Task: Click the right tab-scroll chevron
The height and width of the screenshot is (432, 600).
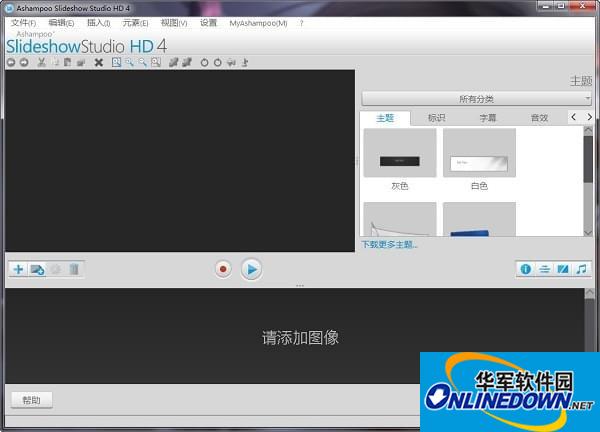Action: coord(589,117)
